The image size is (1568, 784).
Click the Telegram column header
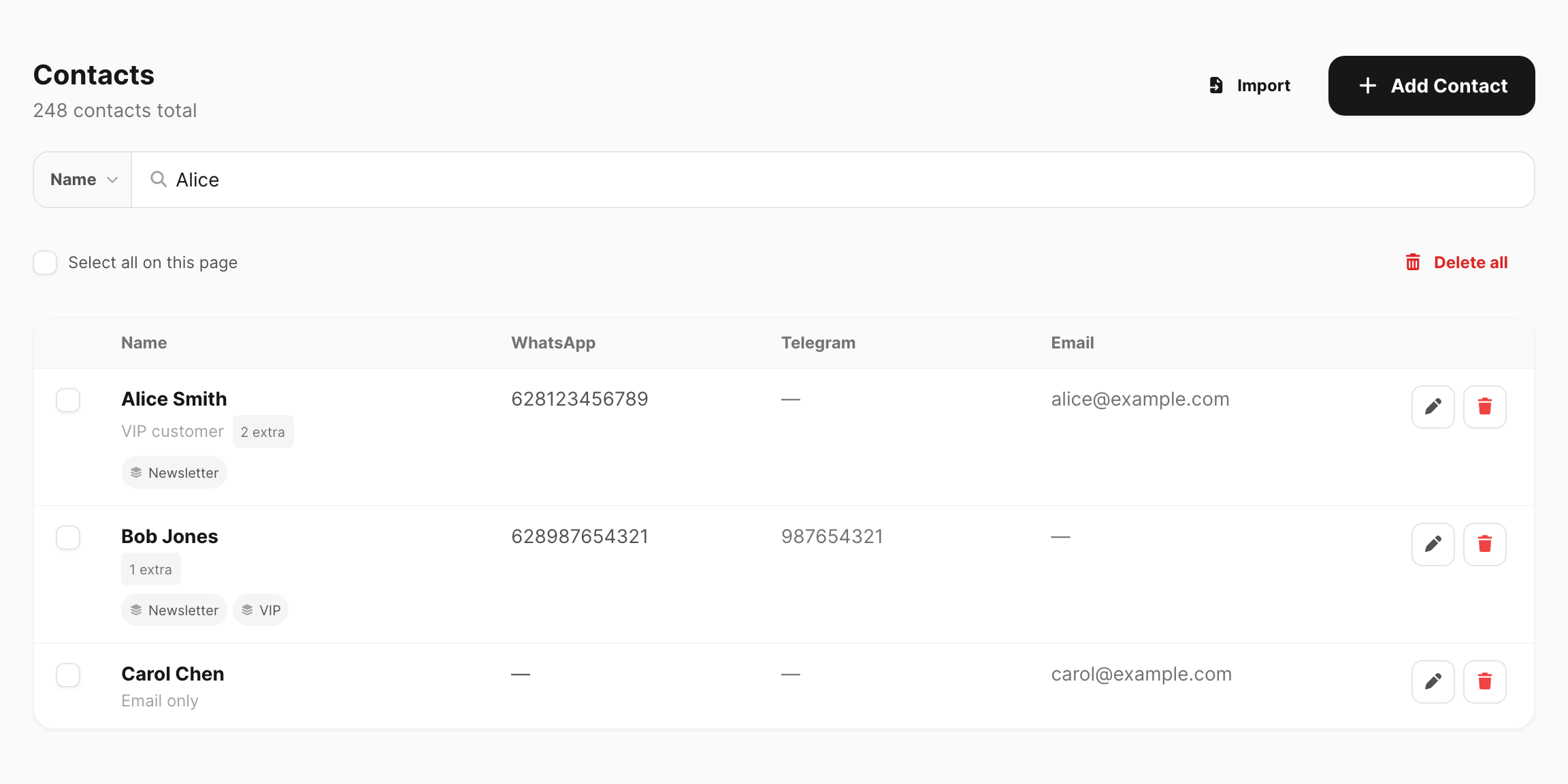[818, 343]
